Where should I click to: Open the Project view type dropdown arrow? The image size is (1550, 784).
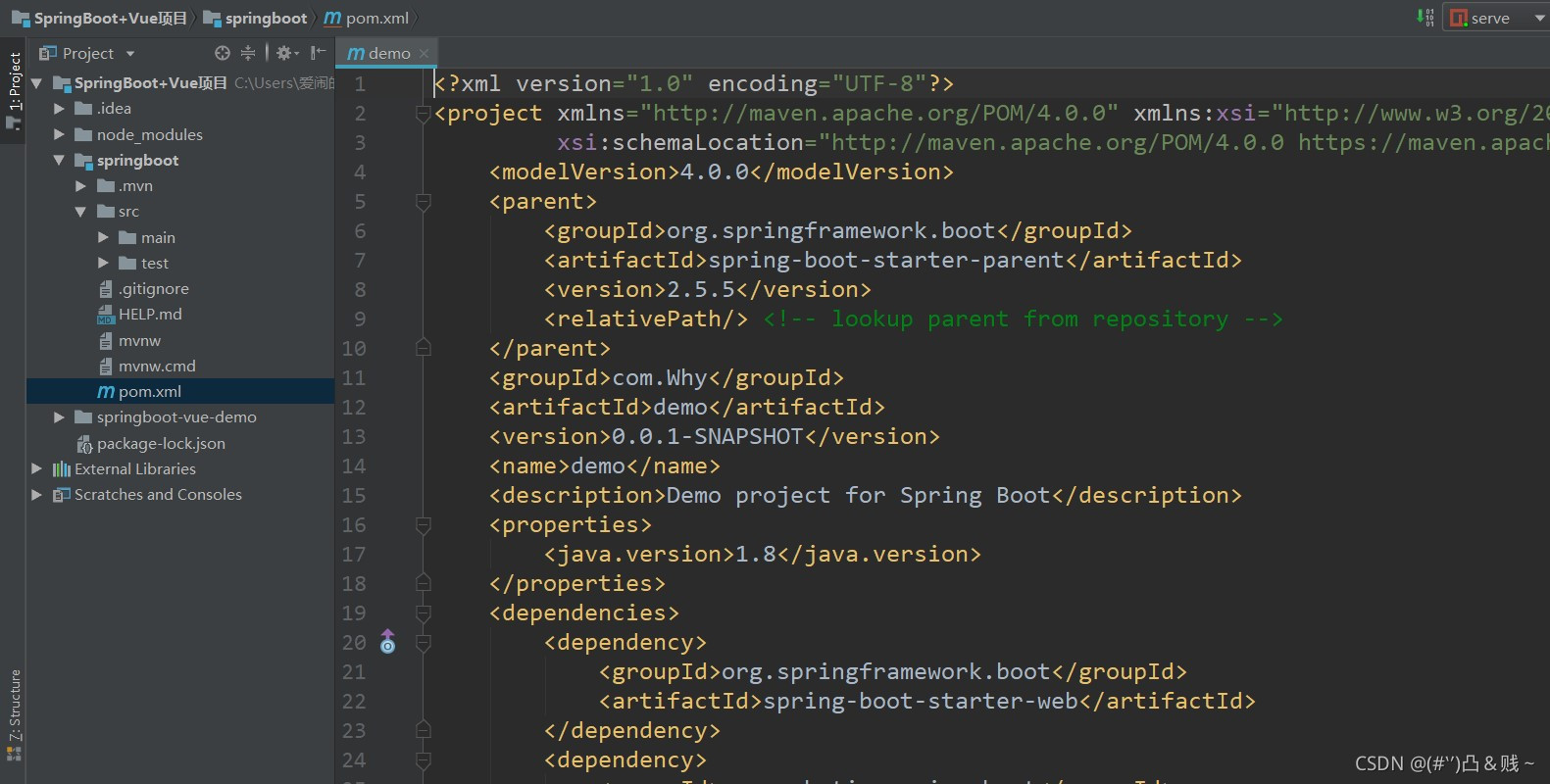click(x=130, y=54)
